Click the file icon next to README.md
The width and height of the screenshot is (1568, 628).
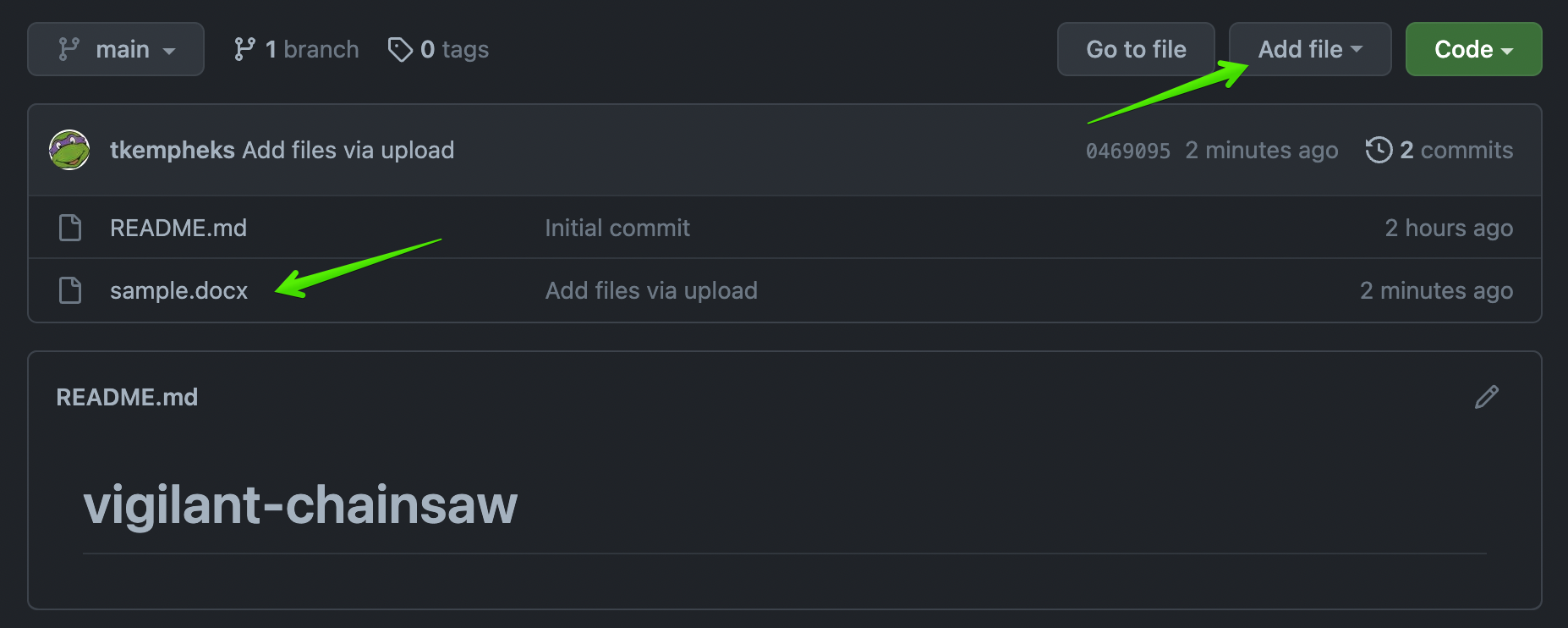(70, 227)
